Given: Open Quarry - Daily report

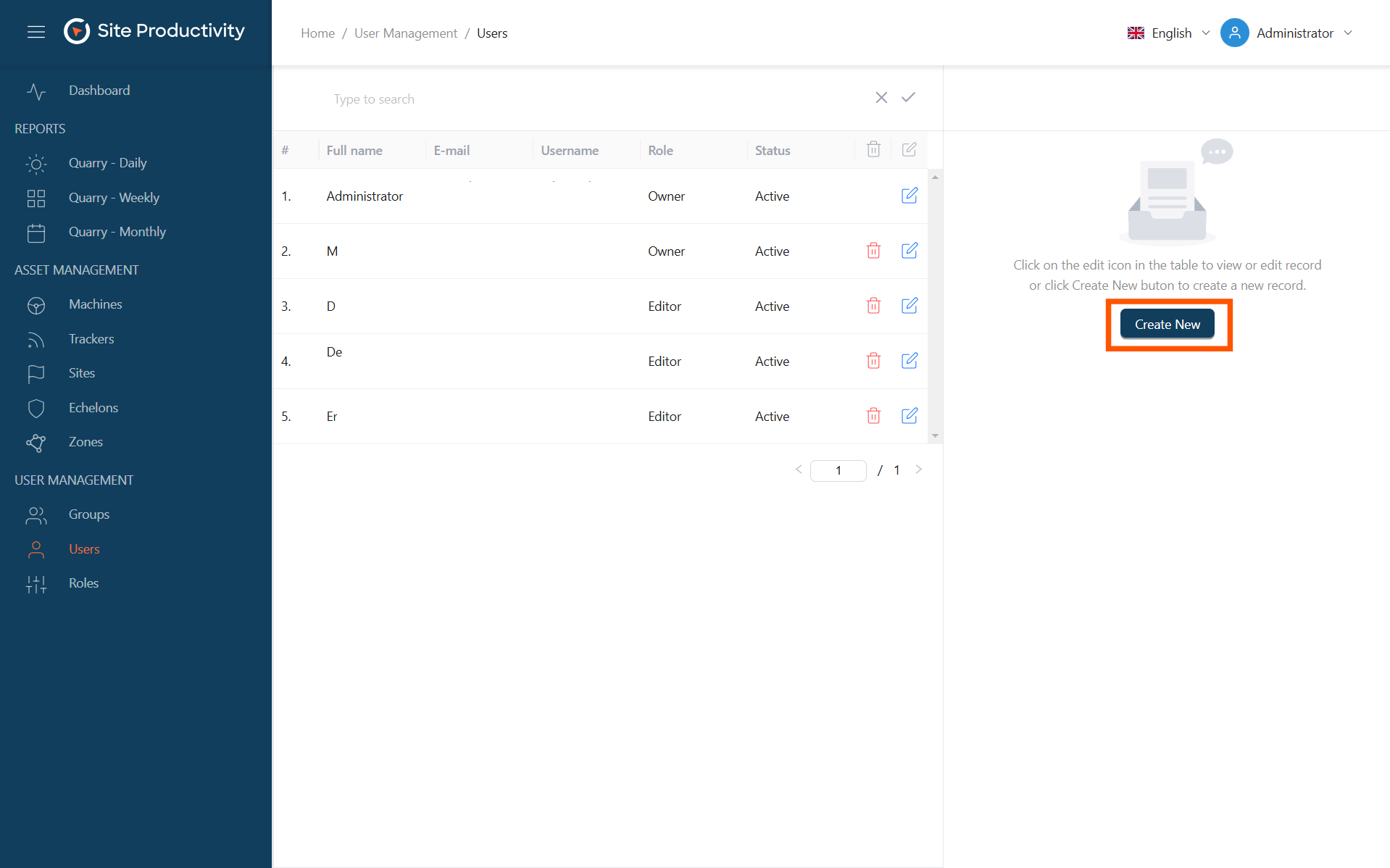Looking at the screenshot, I should (x=107, y=163).
